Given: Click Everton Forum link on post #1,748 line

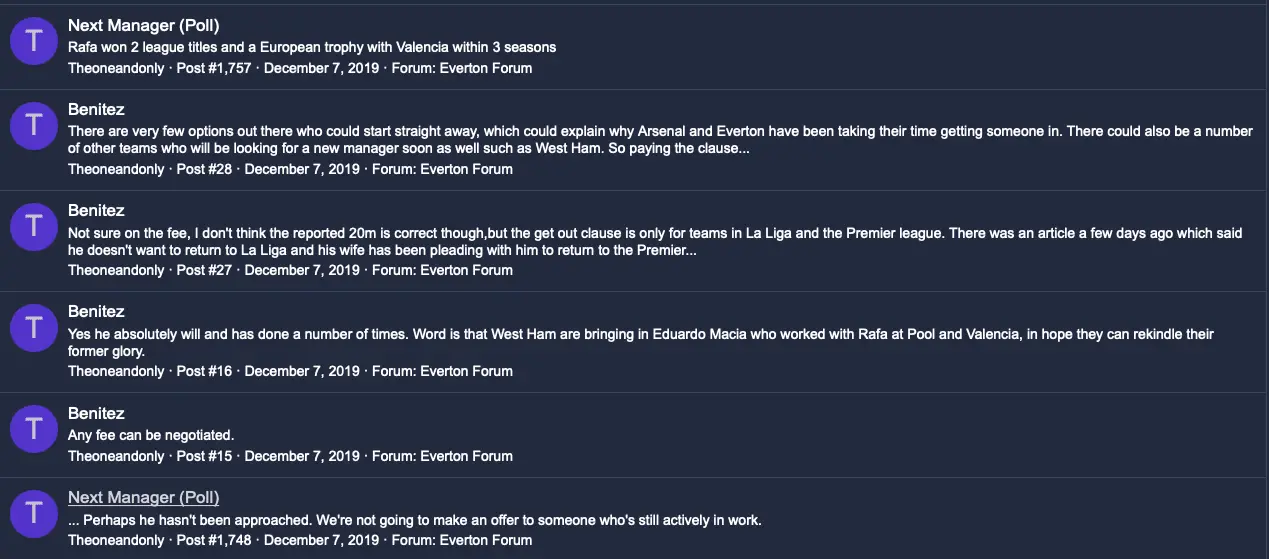Looking at the screenshot, I should (x=486, y=540).
